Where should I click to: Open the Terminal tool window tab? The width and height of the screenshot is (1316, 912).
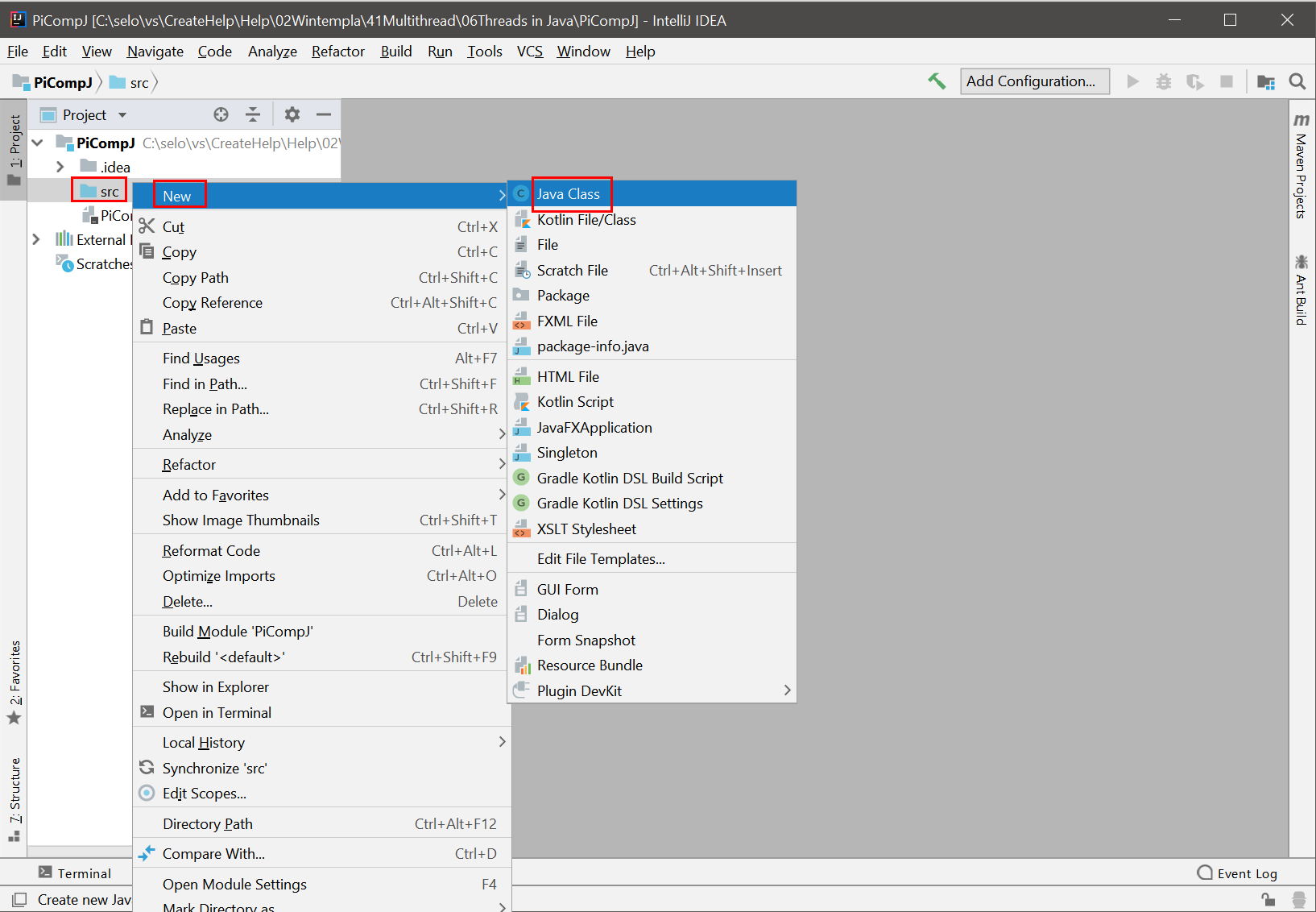click(74, 873)
